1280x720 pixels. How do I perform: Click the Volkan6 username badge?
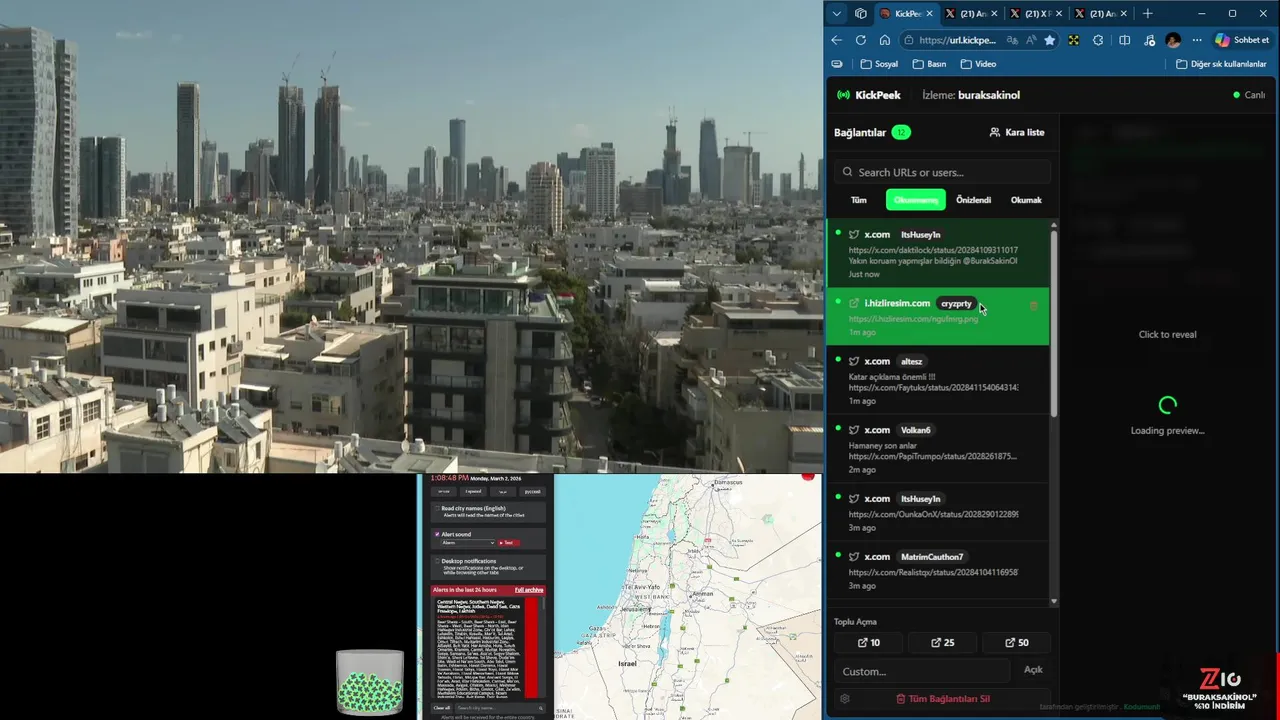[915, 430]
